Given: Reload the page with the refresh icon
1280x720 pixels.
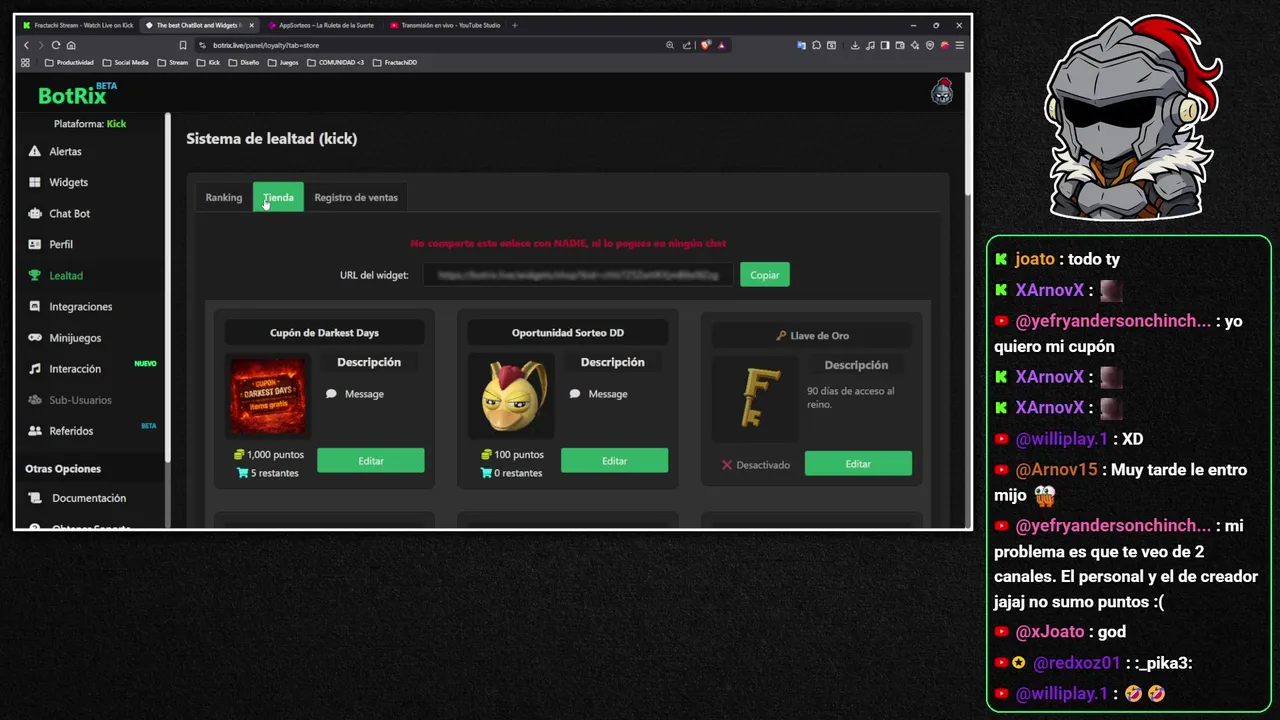Looking at the screenshot, I should point(56,45).
